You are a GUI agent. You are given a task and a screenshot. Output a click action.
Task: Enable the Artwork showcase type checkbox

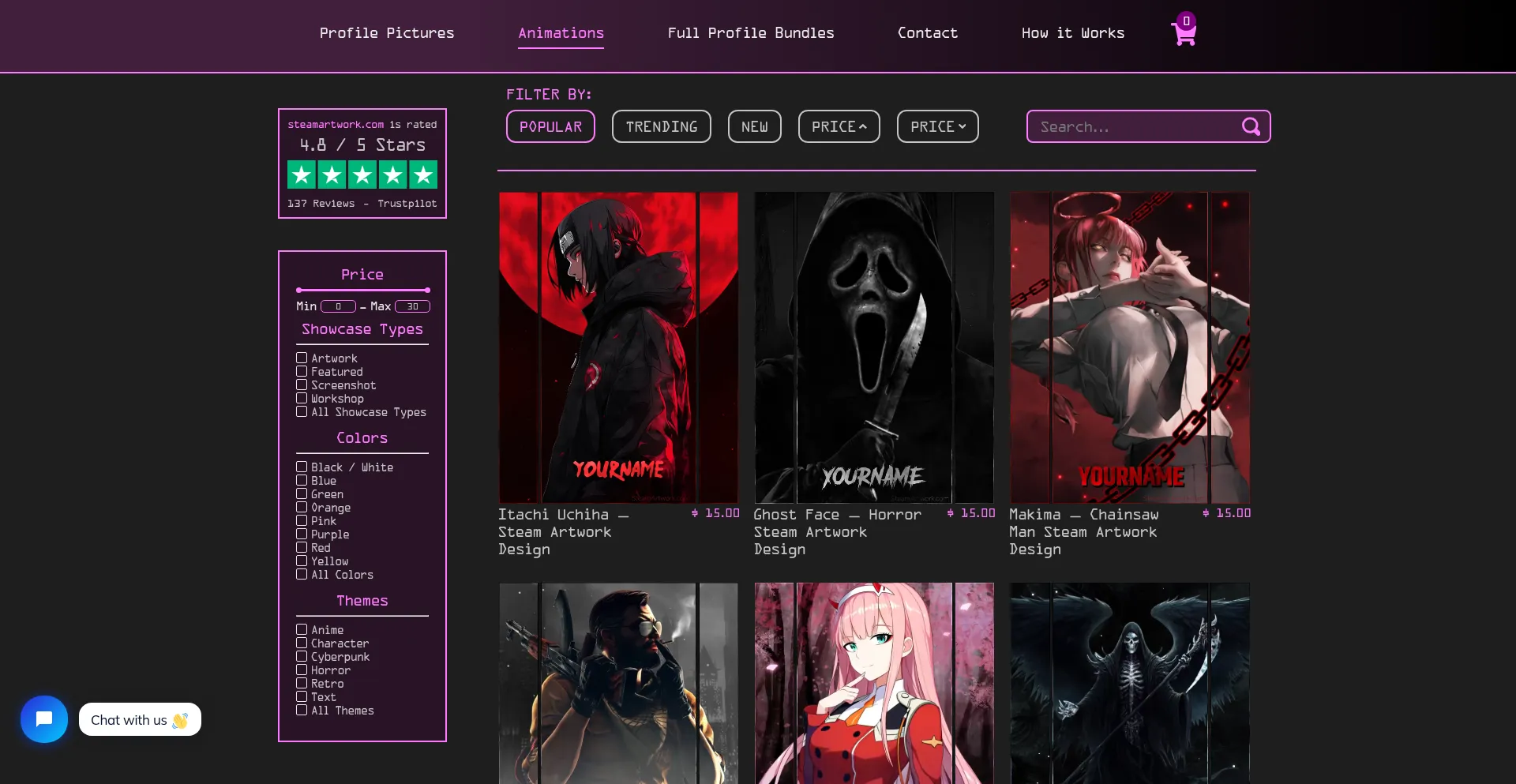coord(302,358)
